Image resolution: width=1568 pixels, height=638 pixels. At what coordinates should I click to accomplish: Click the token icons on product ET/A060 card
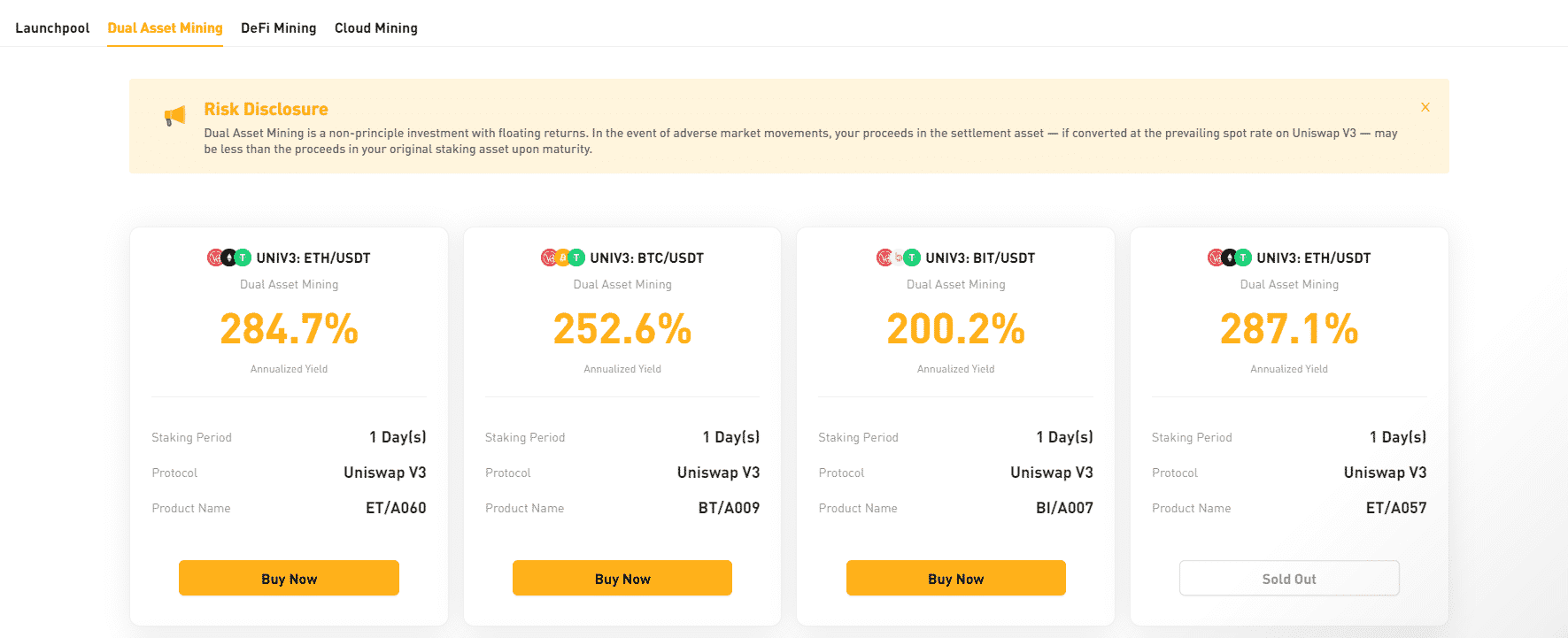tap(229, 258)
